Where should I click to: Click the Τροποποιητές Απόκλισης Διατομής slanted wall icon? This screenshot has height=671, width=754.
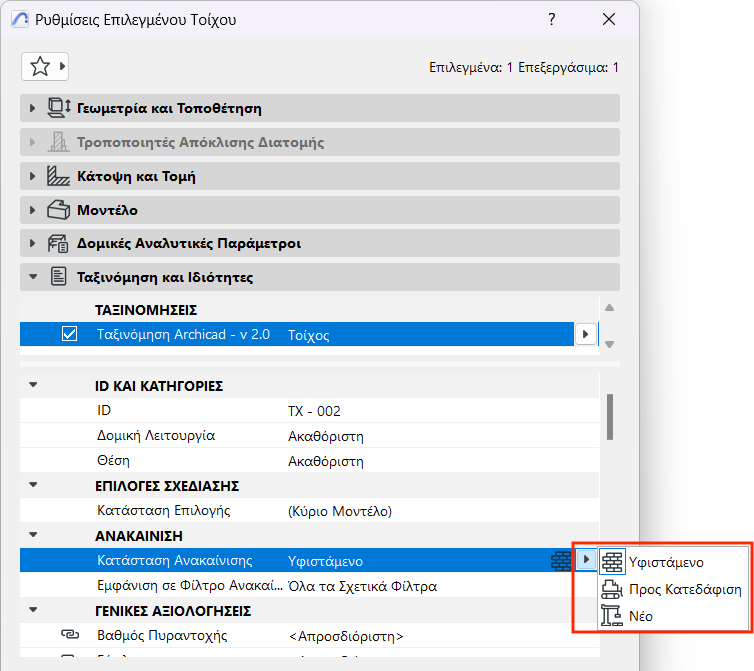tap(58, 142)
